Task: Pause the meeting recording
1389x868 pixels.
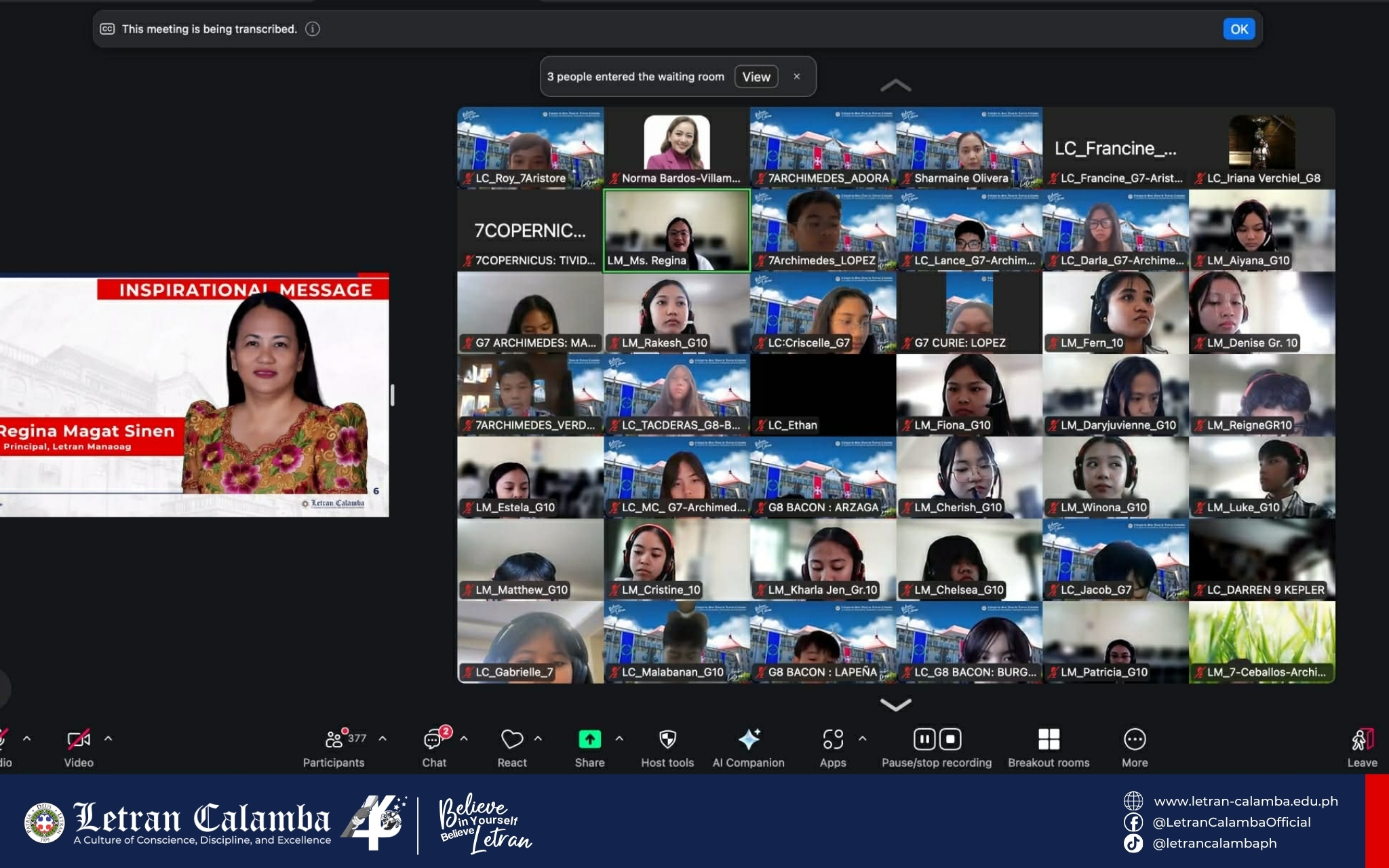Action: 924,739
